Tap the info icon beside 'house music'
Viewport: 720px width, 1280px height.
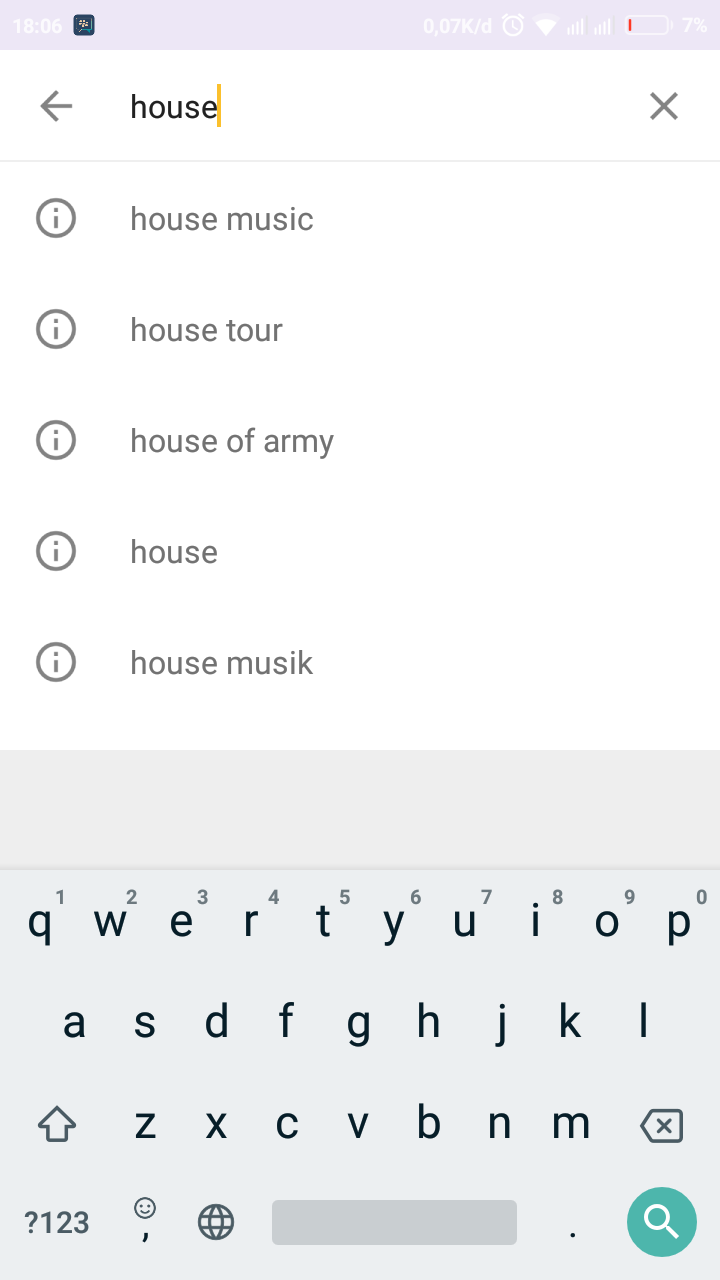(56, 218)
